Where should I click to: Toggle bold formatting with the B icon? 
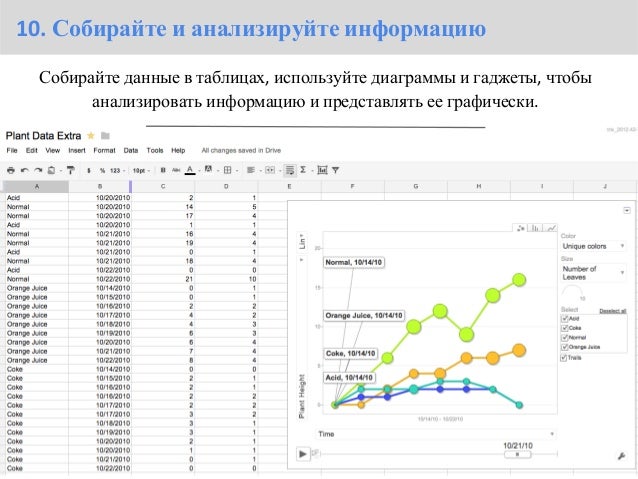(x=163, y=170)
